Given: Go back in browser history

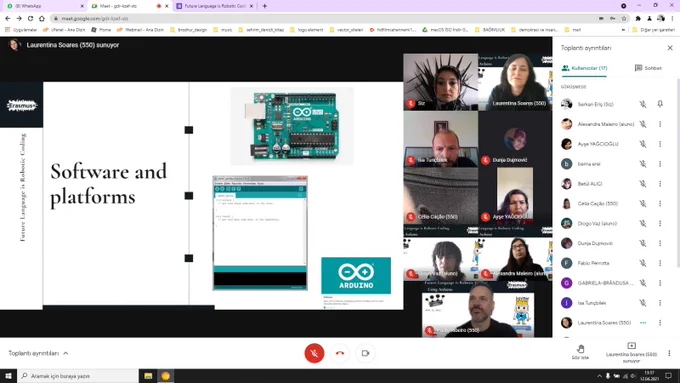Looking at the screenshot, I should point(8,19).
